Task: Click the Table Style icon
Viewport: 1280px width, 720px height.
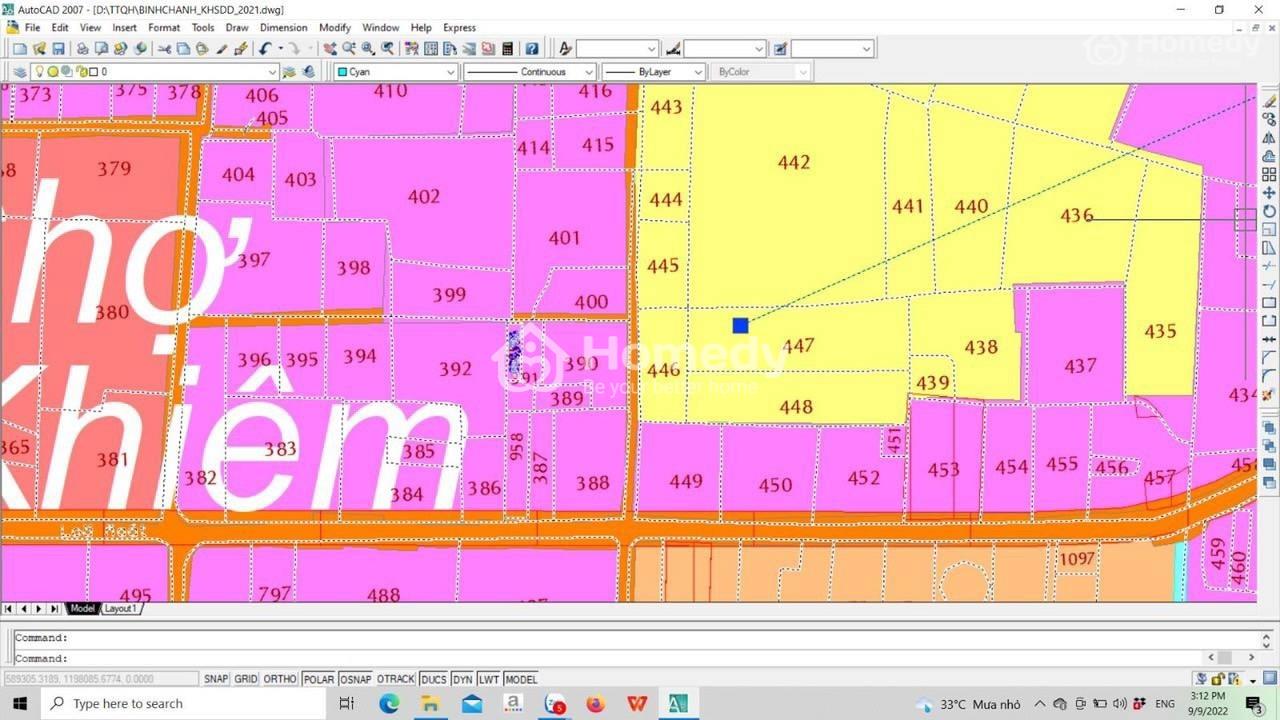Action: (780, 48)
